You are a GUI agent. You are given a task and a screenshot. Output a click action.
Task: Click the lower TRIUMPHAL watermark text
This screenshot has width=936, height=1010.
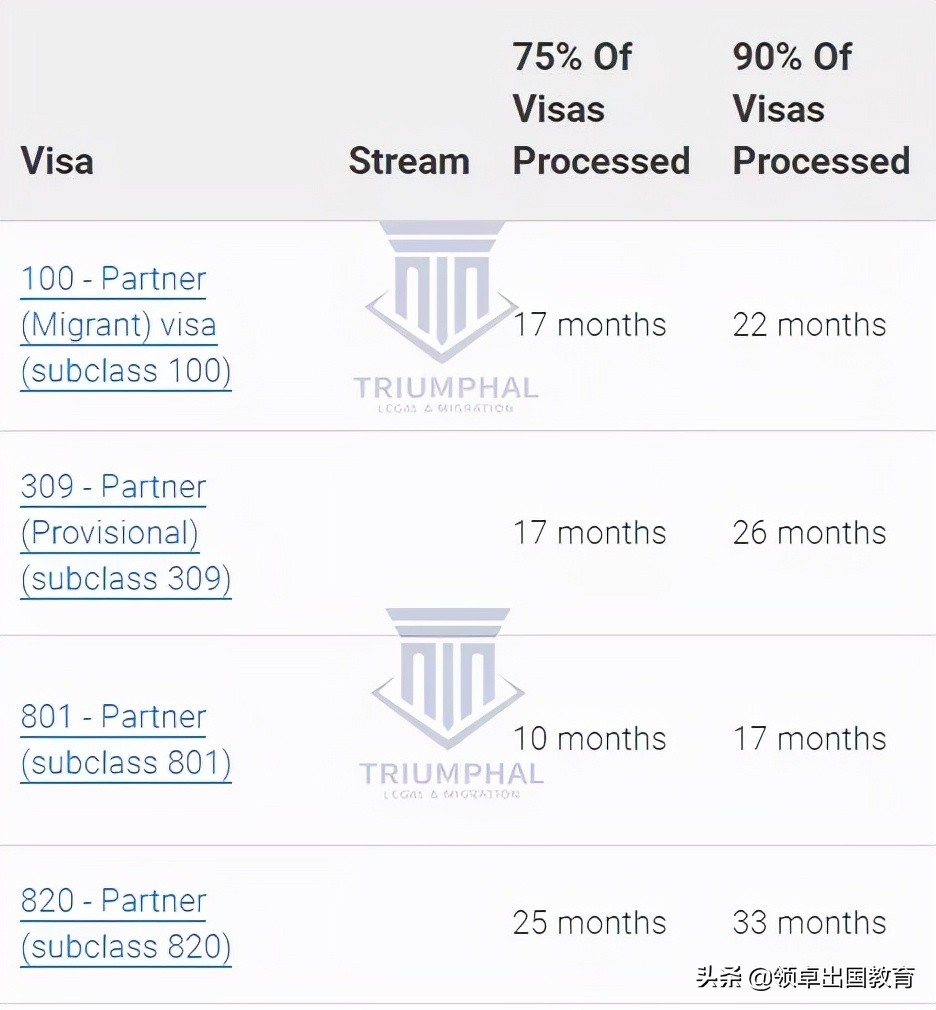[452, 774]
